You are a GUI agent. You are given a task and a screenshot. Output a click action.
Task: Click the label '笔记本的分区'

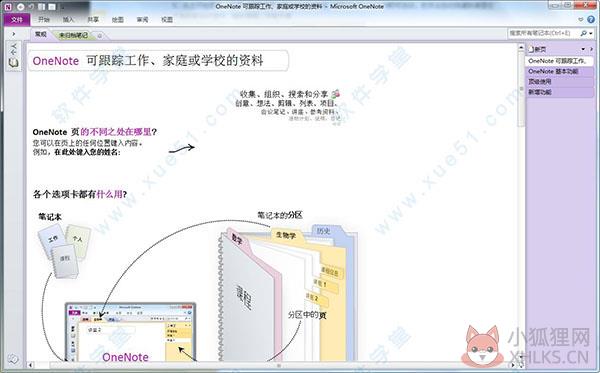point(280,215)
